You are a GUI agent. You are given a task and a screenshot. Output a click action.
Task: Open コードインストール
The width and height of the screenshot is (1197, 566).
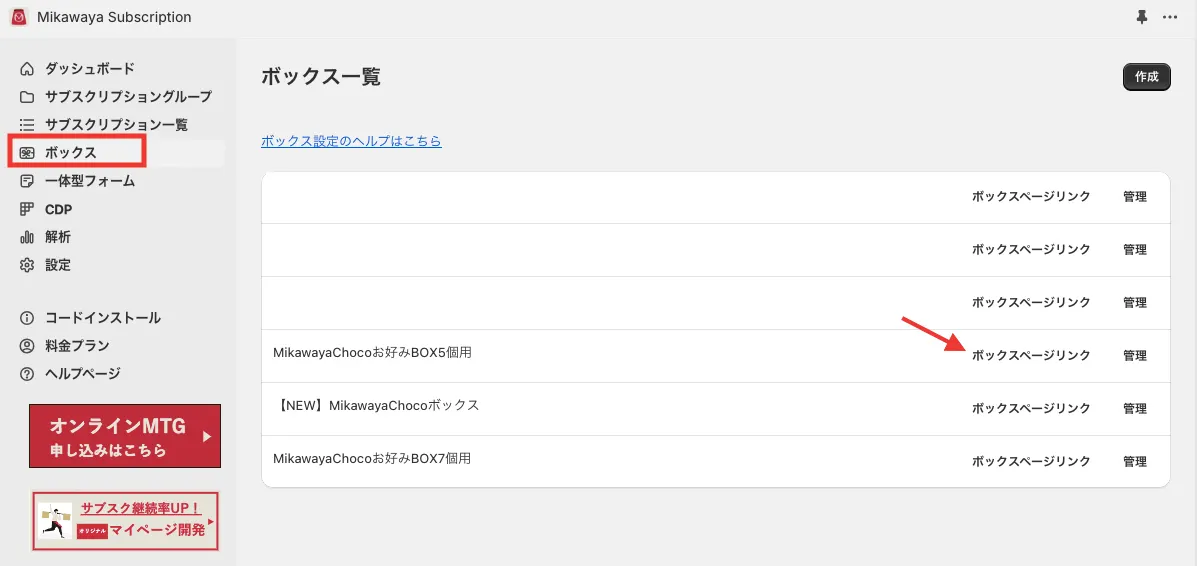click(x=102, y=318)
